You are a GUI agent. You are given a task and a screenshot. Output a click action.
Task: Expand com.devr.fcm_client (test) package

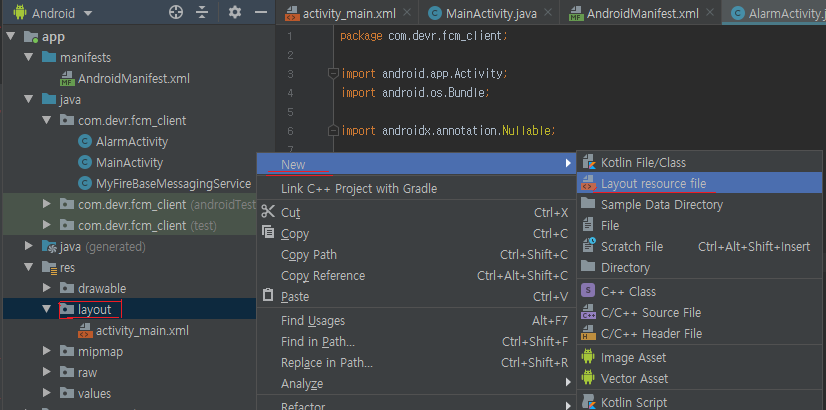(46, 226)
